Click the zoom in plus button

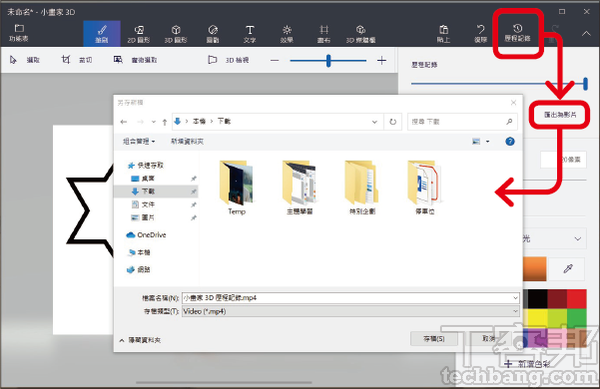coord(382,60)
